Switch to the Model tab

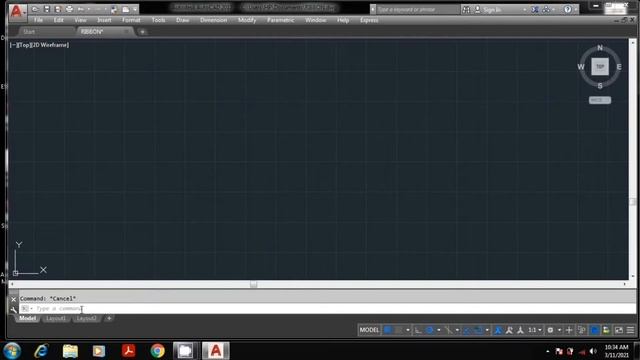(27, 318)
